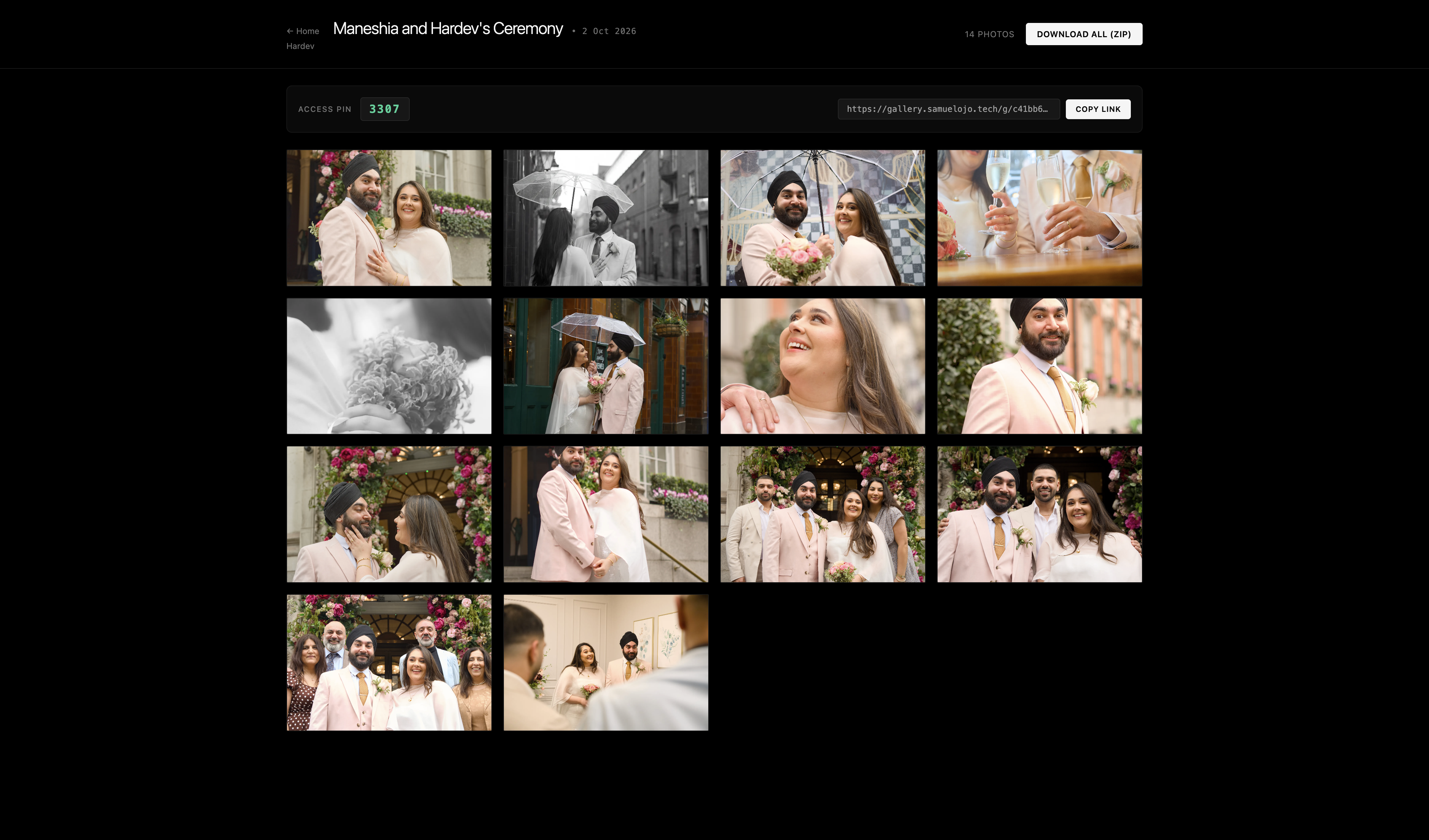The height and width of the screenshot is (840, 1429).
Task: Open the group photo of four people under the flower arch
Action: [x=822, y=514]
